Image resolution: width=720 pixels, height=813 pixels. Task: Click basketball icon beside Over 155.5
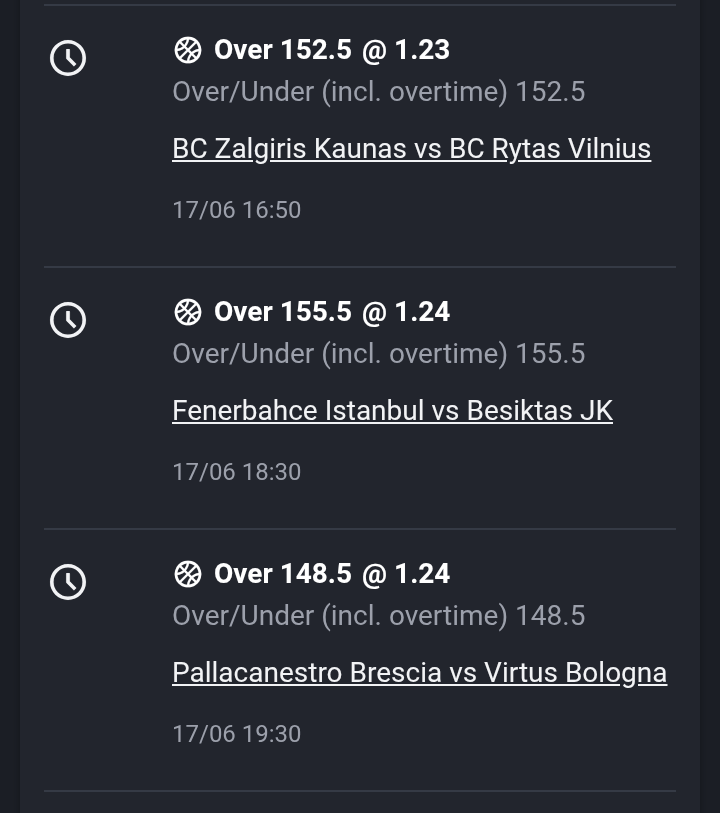188,312
